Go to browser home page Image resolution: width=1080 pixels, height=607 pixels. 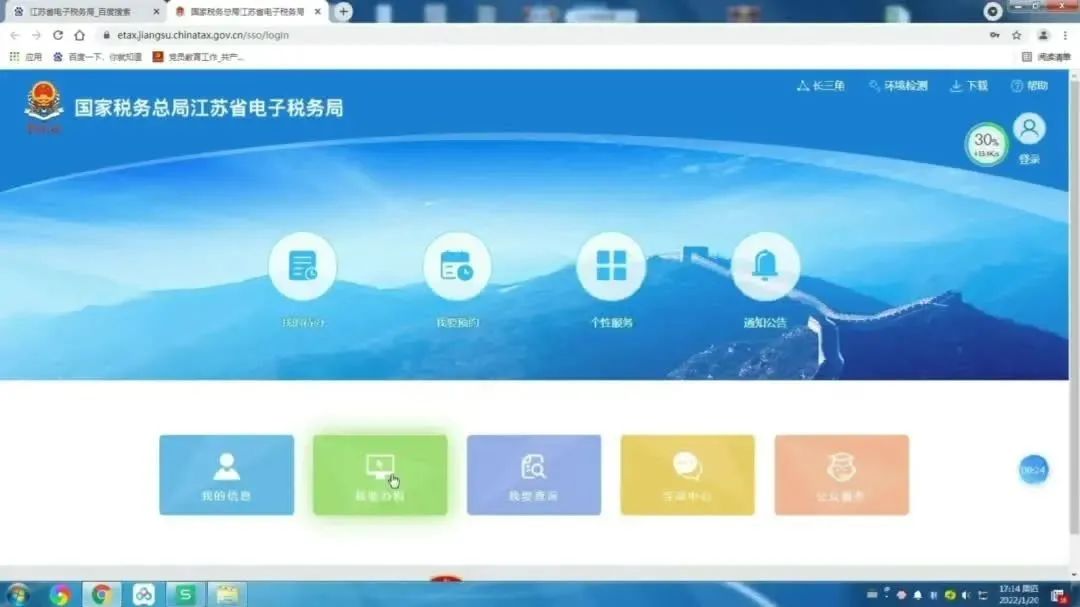(80, 35)
